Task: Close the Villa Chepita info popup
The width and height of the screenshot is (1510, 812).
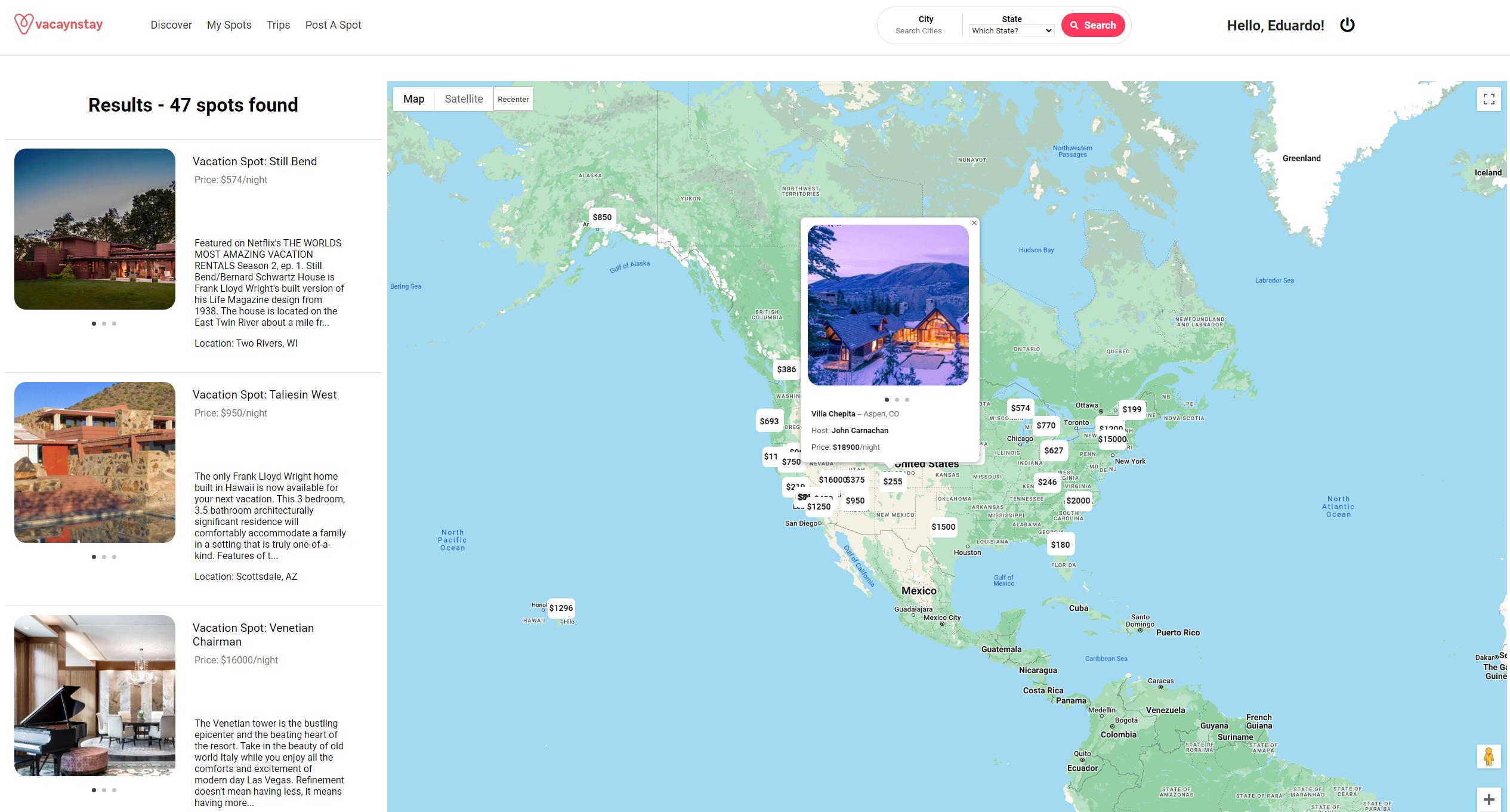Action: [x=974, y=223]
